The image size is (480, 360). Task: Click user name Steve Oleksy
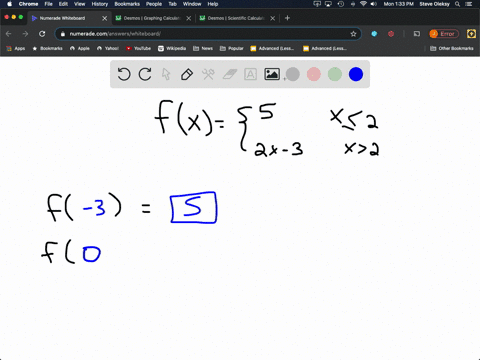click(x=434, y=4)
